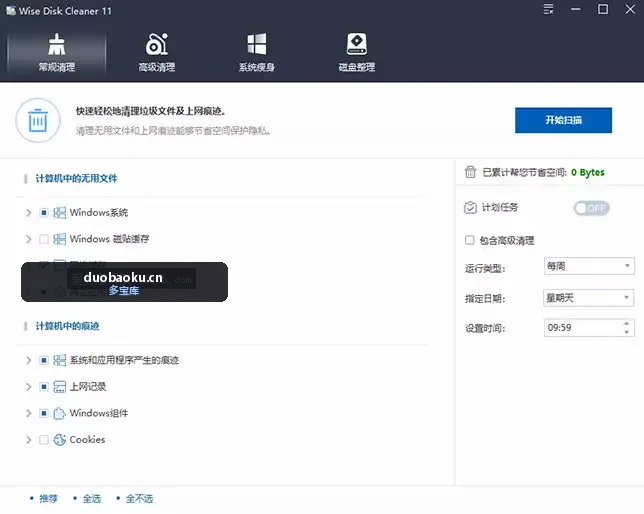Check the Cookies checkbox
The width and height of the screenshot is (644, 514).
point(44,440)
